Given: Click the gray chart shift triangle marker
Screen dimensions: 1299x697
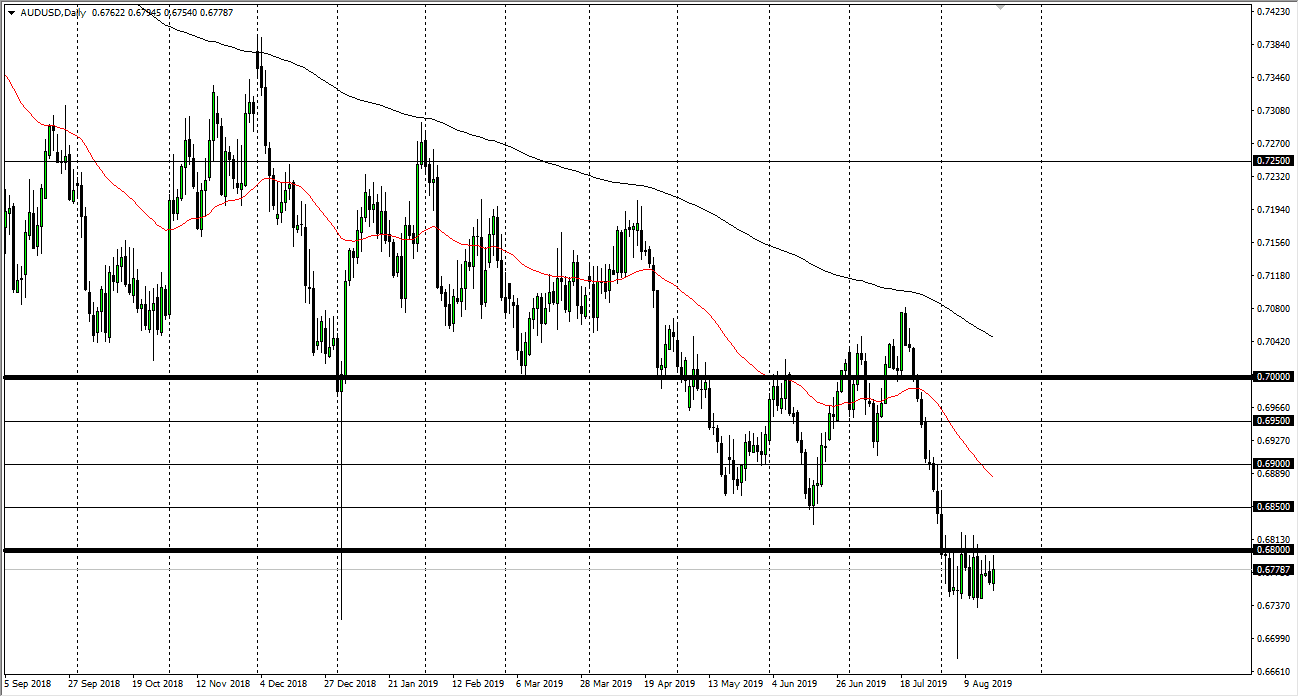Looking at the screenshot, I should (x=1000, y=8).
